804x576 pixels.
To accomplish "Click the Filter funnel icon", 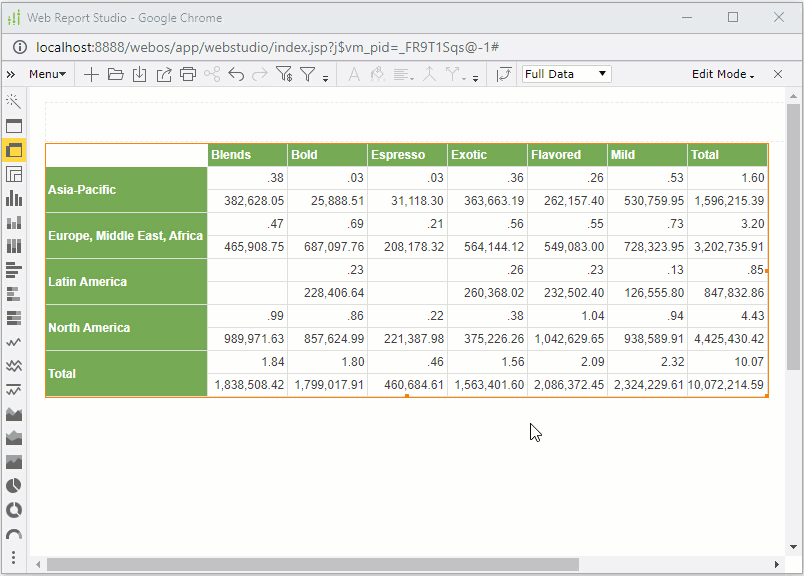I will [308, 74].
